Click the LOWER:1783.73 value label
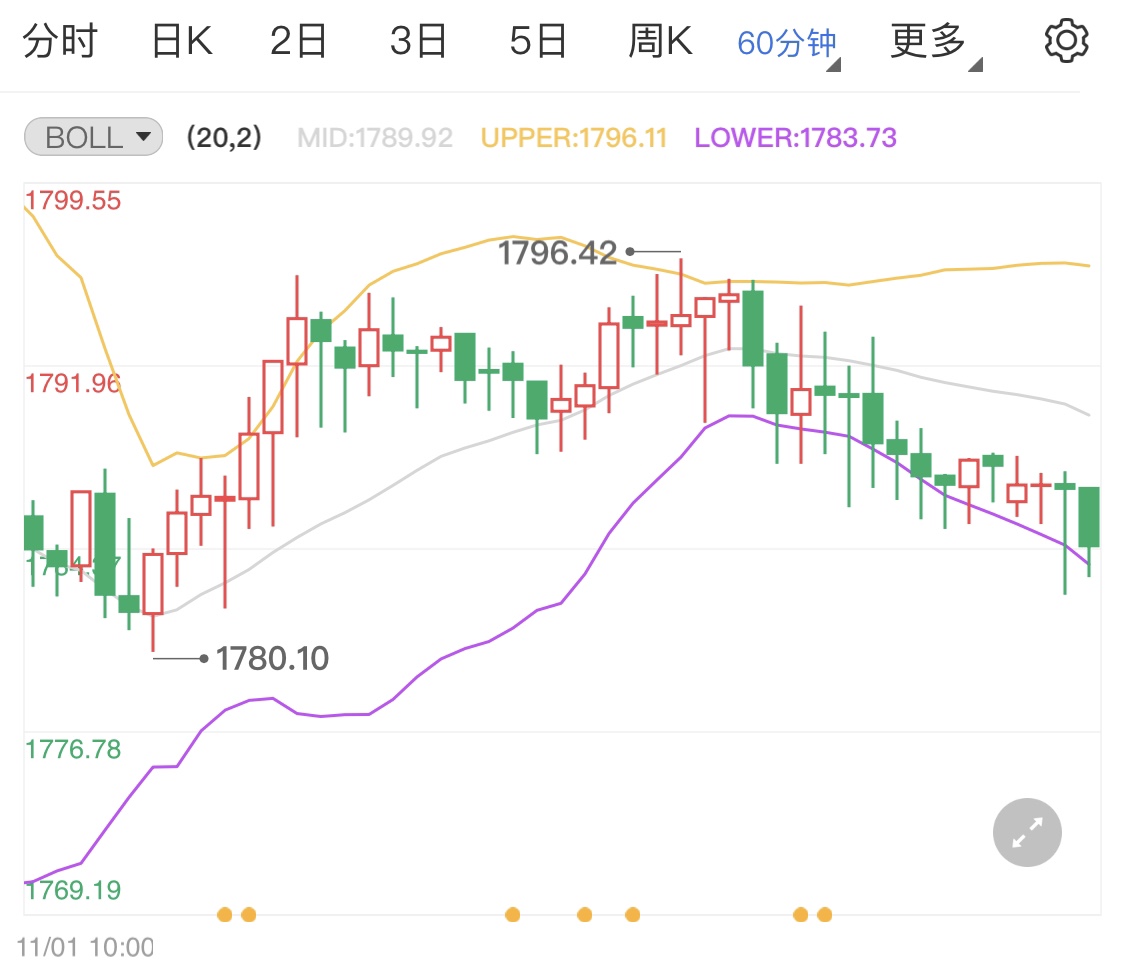 click(796, 138)
